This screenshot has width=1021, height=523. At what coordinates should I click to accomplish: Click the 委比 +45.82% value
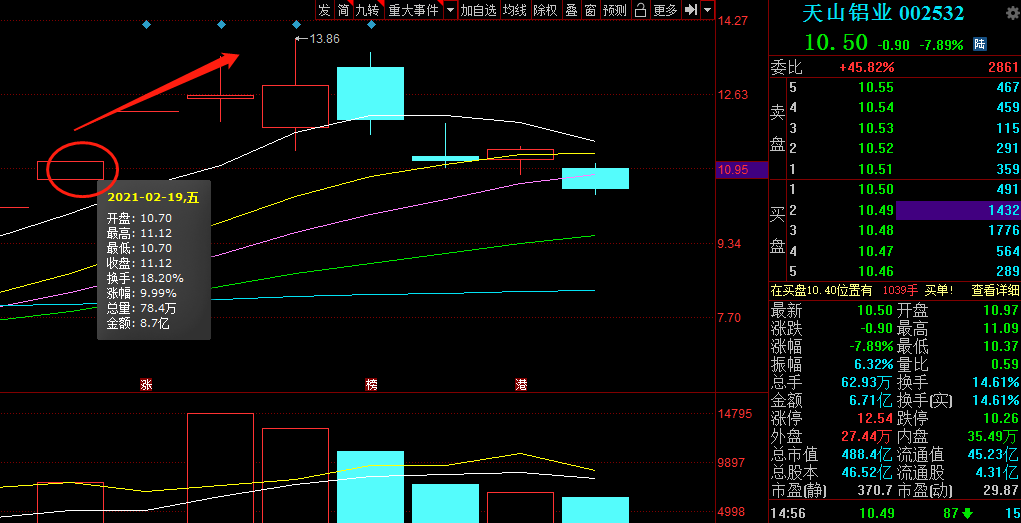tap(867, 67)
